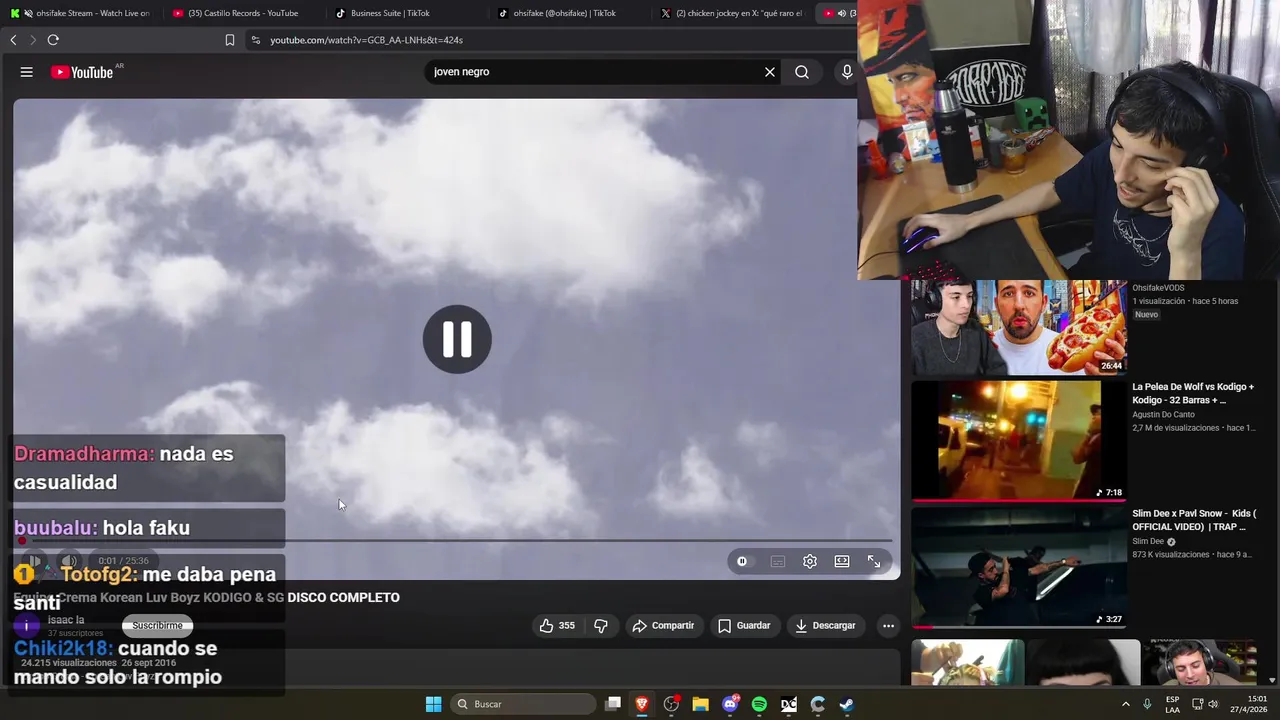Expand the hidden system tray icons chevron
The image size is (1280, 720).
1125,704
